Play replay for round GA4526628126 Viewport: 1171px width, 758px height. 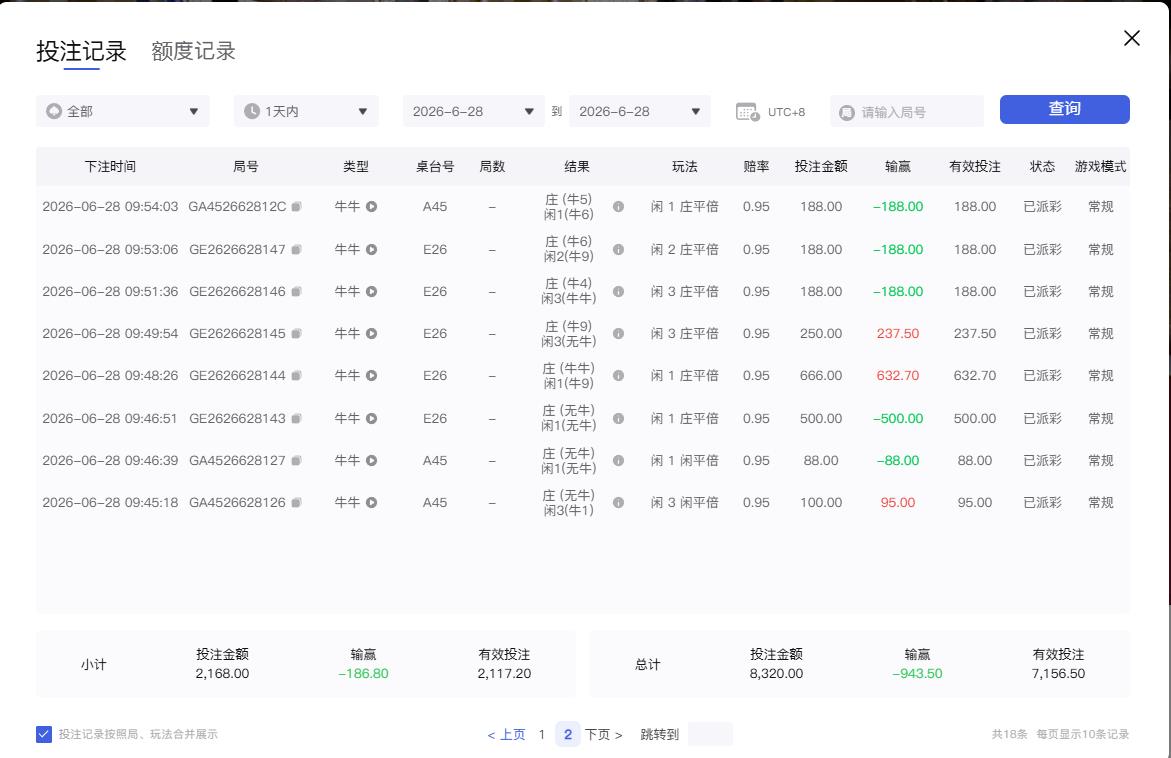[371, 503]
